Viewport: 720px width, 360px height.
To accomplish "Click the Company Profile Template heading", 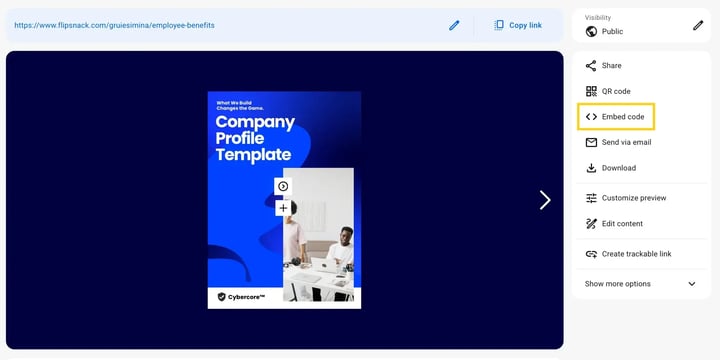I will click(255, 138).
